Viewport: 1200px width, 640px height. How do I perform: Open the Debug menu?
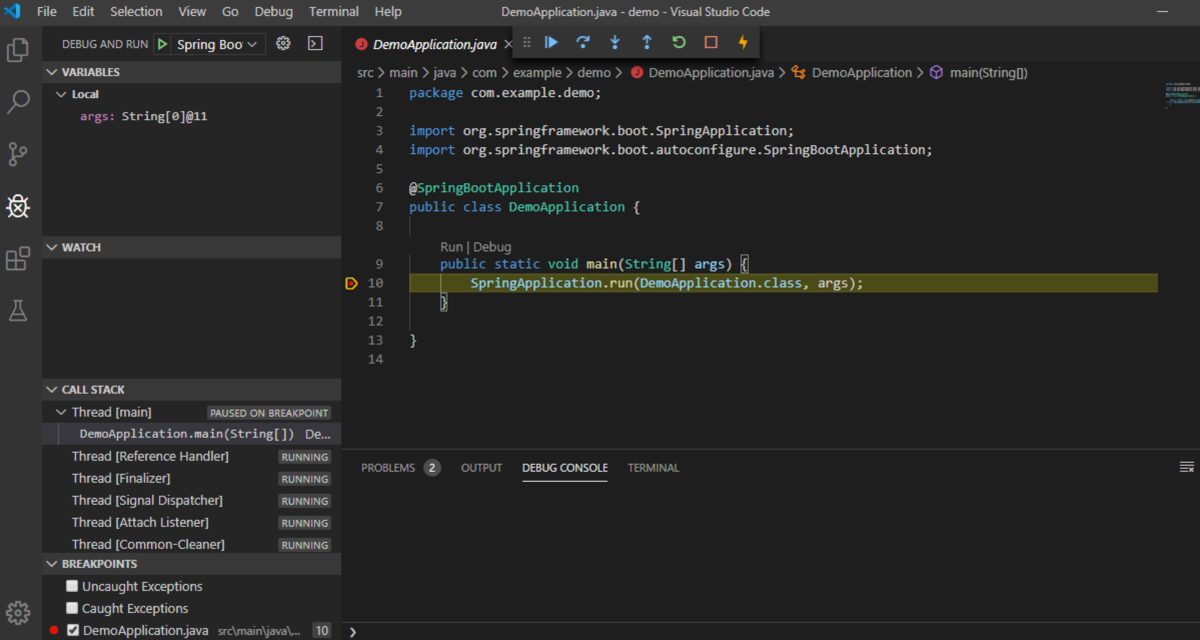[x=273, y=11]
